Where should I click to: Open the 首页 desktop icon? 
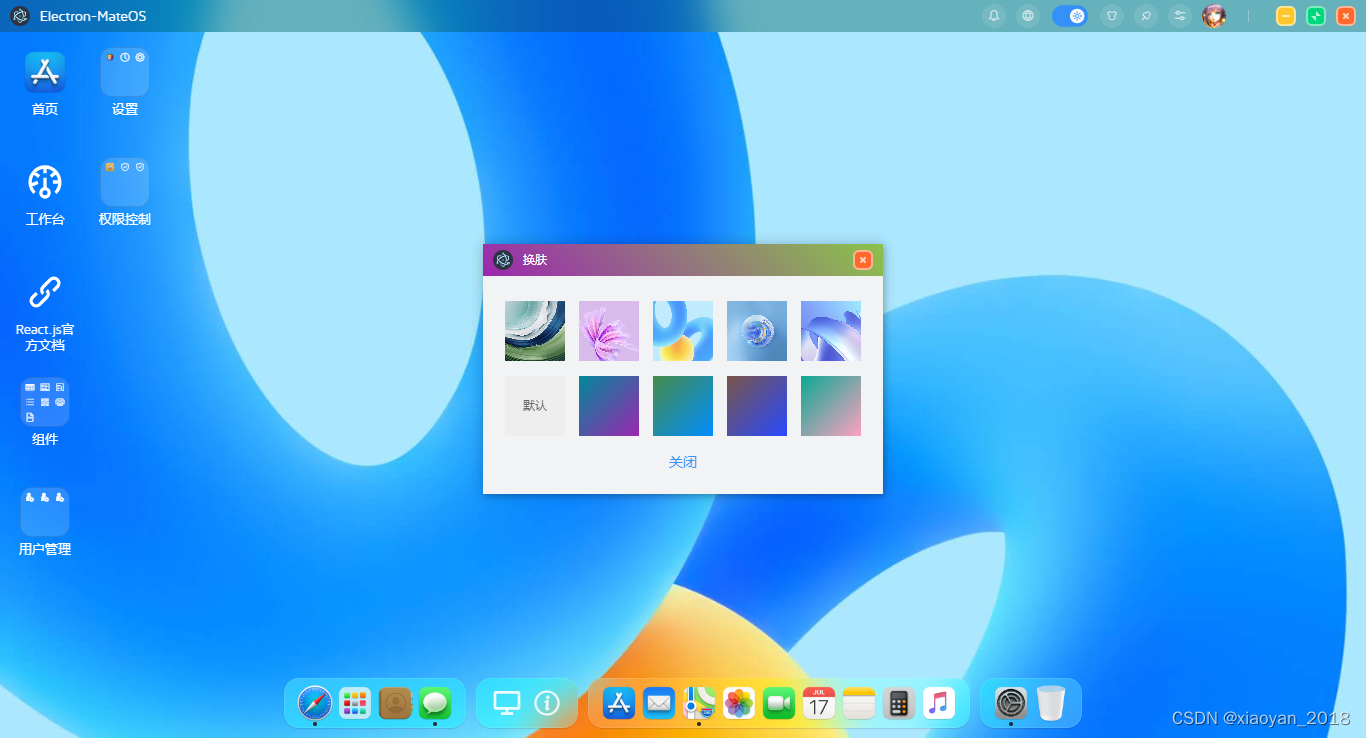[45, 73]
